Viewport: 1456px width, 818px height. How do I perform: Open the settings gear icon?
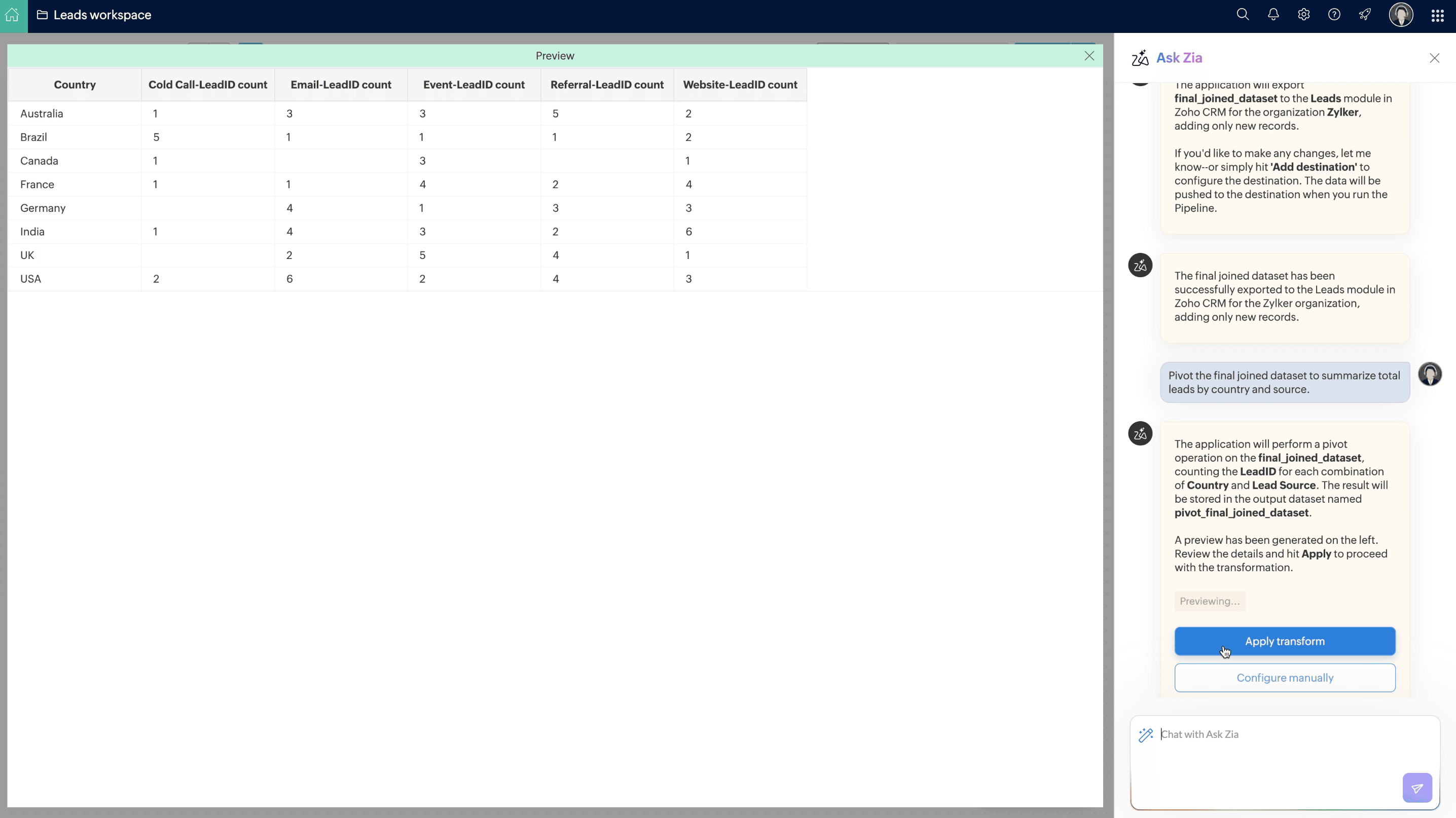pyautogui.click(x=1303, y=15)
